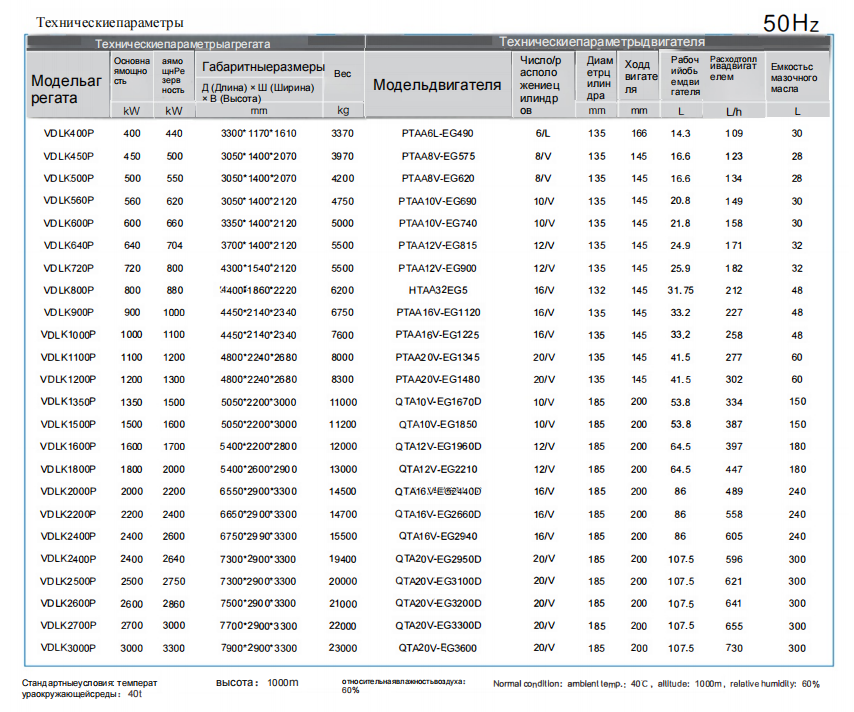Select dimensions 7900*2900*3300
854x712 pixels.
259,648
